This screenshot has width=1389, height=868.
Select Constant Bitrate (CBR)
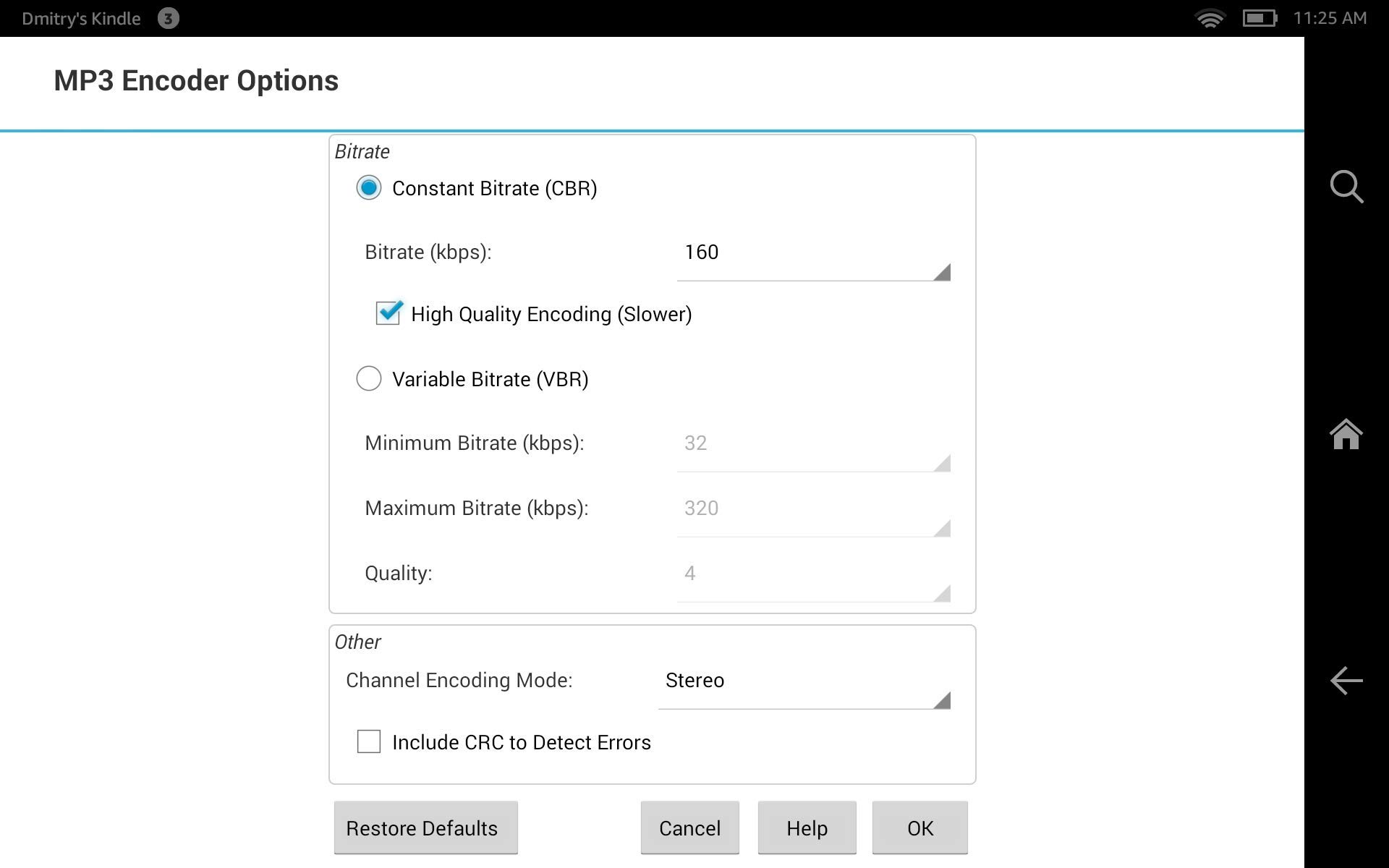(x=369, y=187)
